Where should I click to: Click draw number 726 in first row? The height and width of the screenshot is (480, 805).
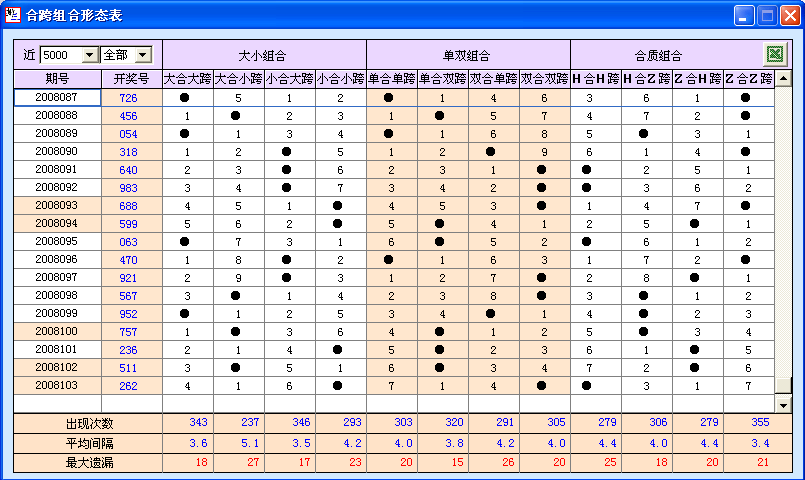tap(129, 97)
